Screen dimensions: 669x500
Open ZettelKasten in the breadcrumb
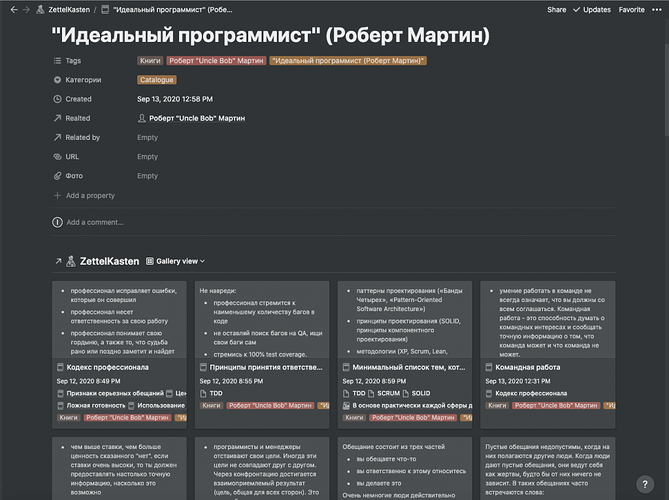(66, 9)
